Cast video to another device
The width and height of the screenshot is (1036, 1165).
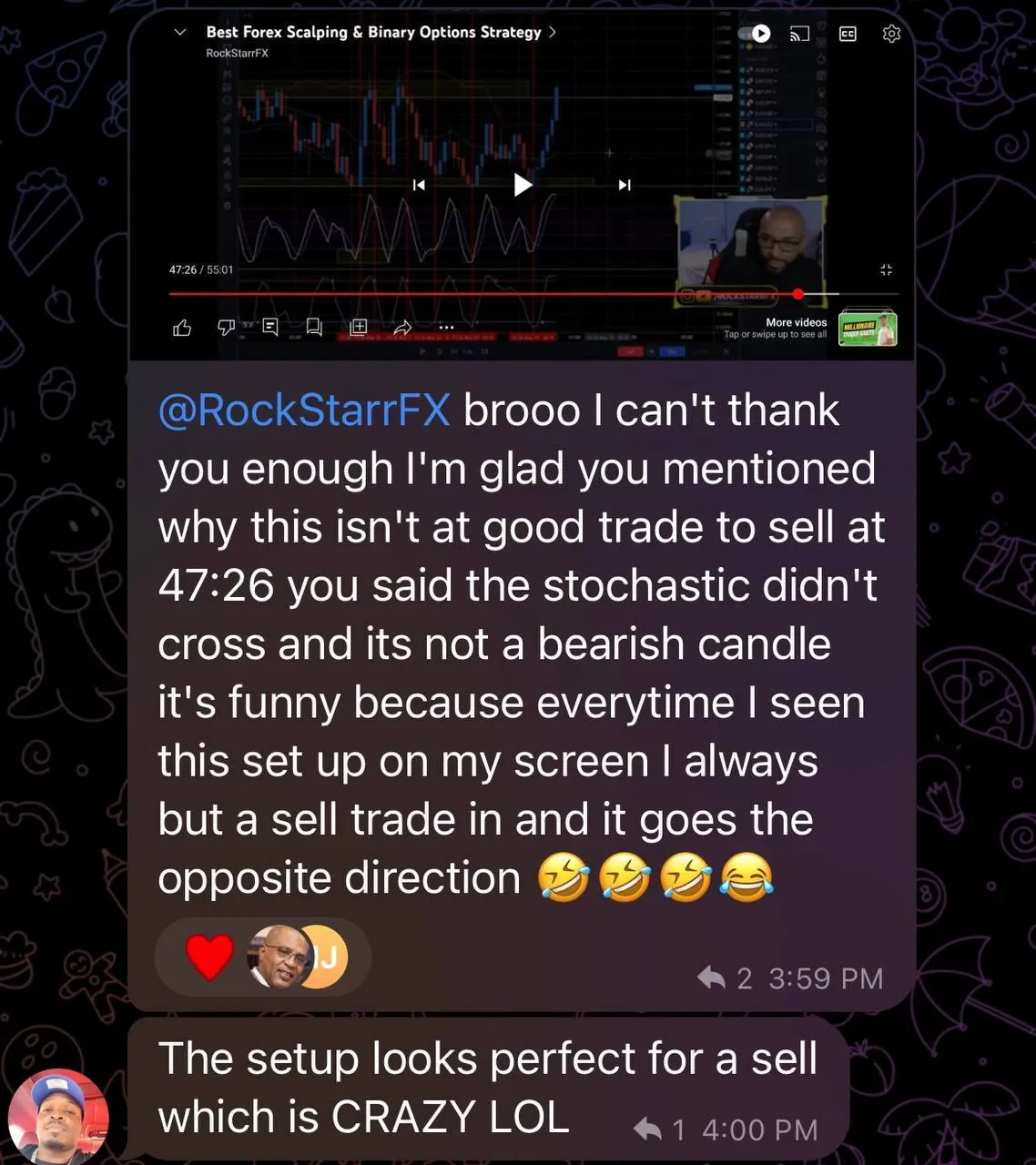(799, 34)
